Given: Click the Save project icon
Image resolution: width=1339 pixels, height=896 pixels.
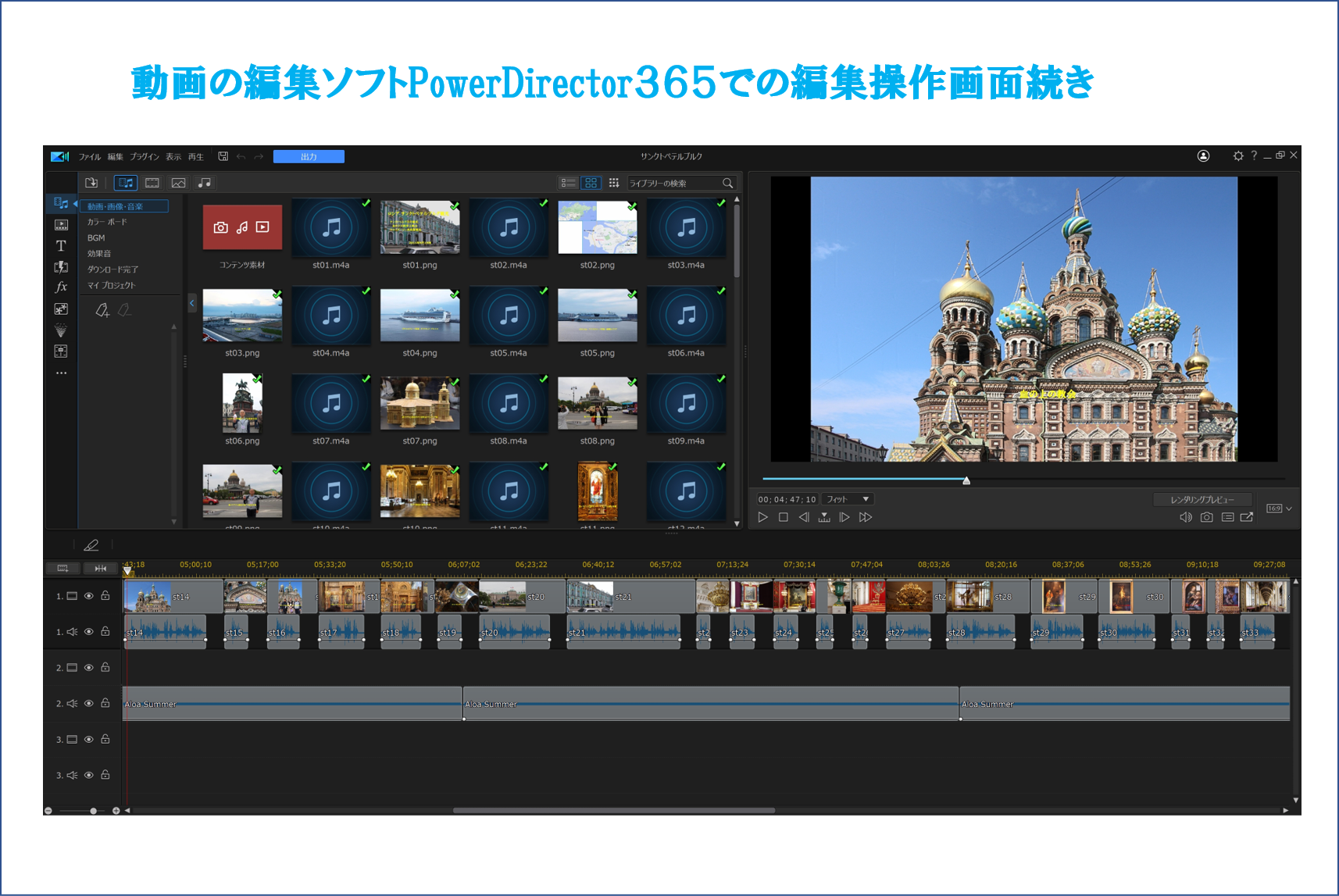Looking at the screenshot, I should pos(223,156).
